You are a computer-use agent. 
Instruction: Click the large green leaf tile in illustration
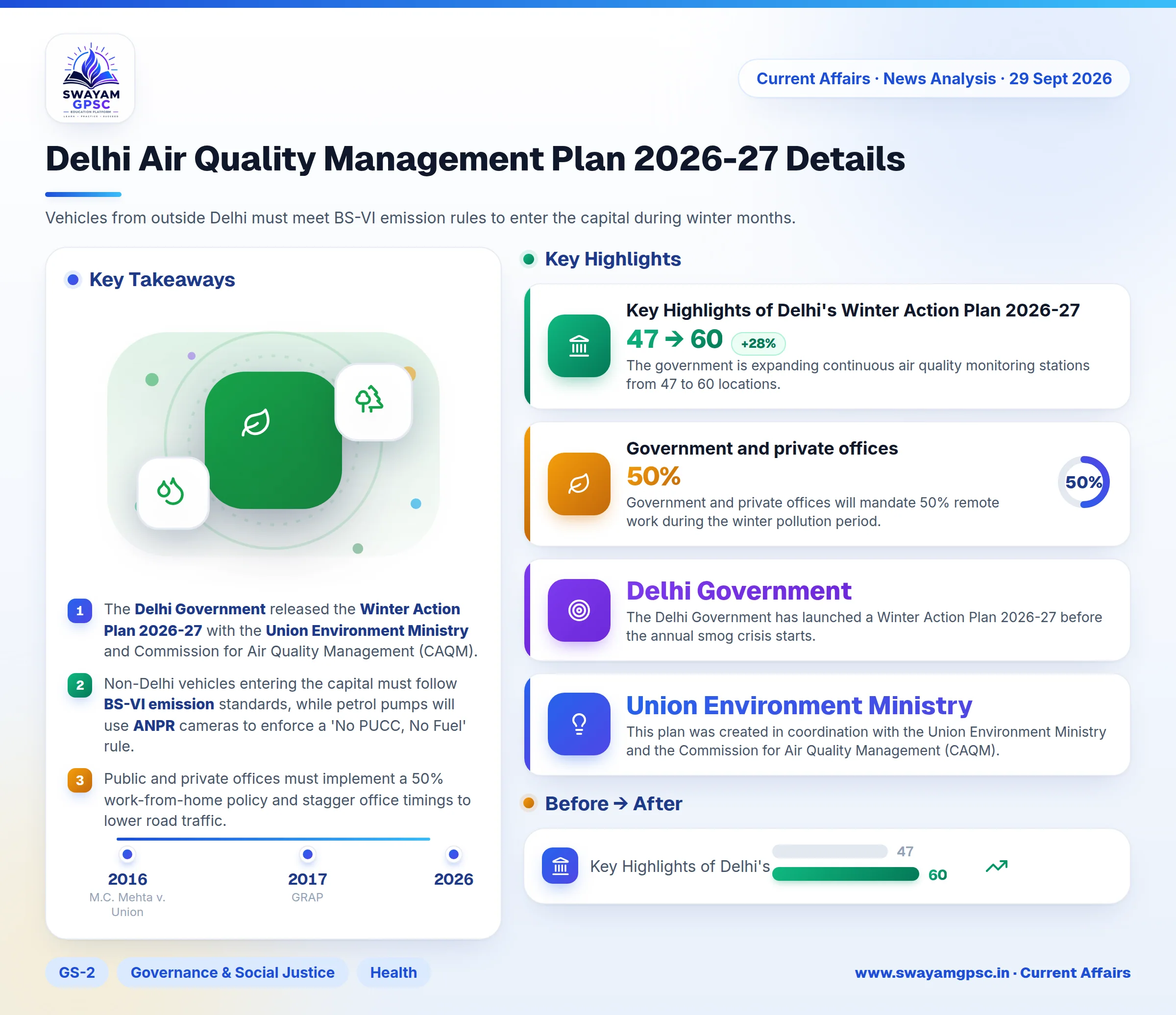[273, 440]
